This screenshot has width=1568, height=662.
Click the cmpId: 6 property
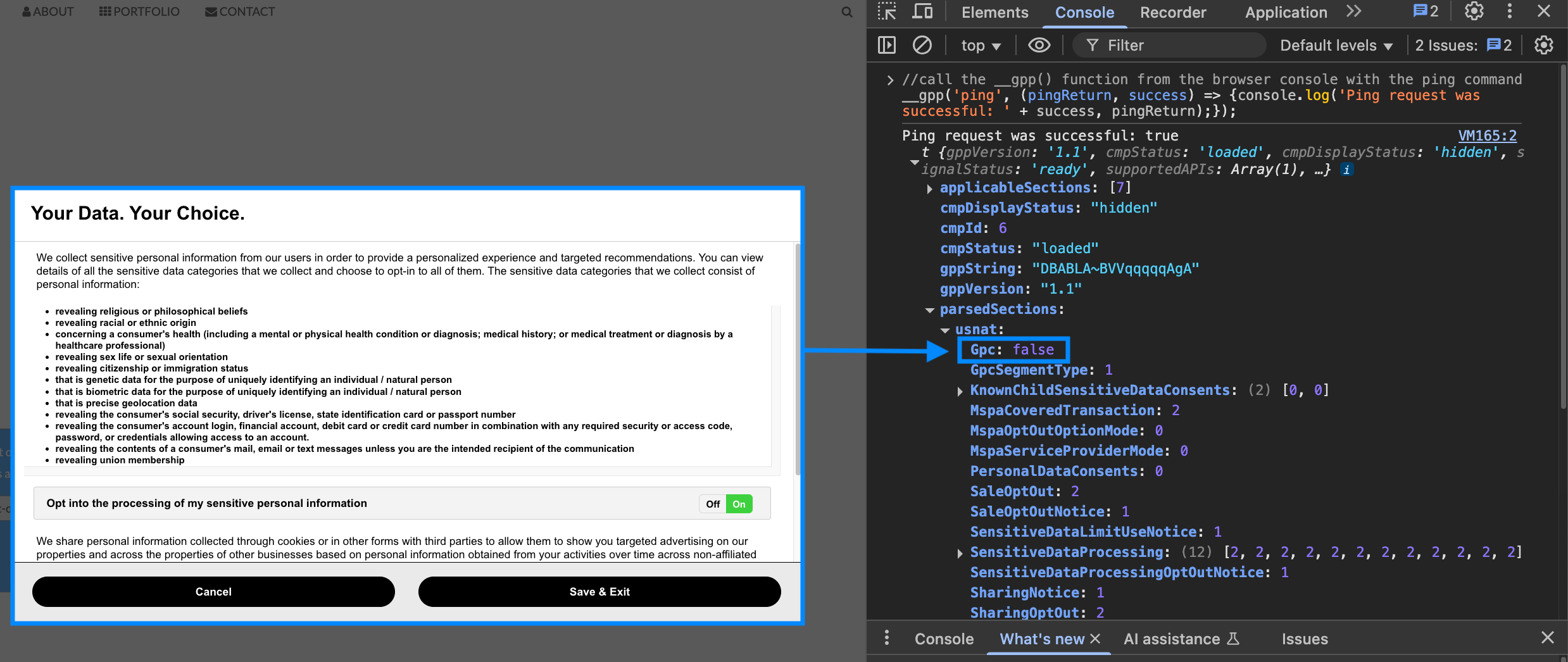click(x=973, y=228)
